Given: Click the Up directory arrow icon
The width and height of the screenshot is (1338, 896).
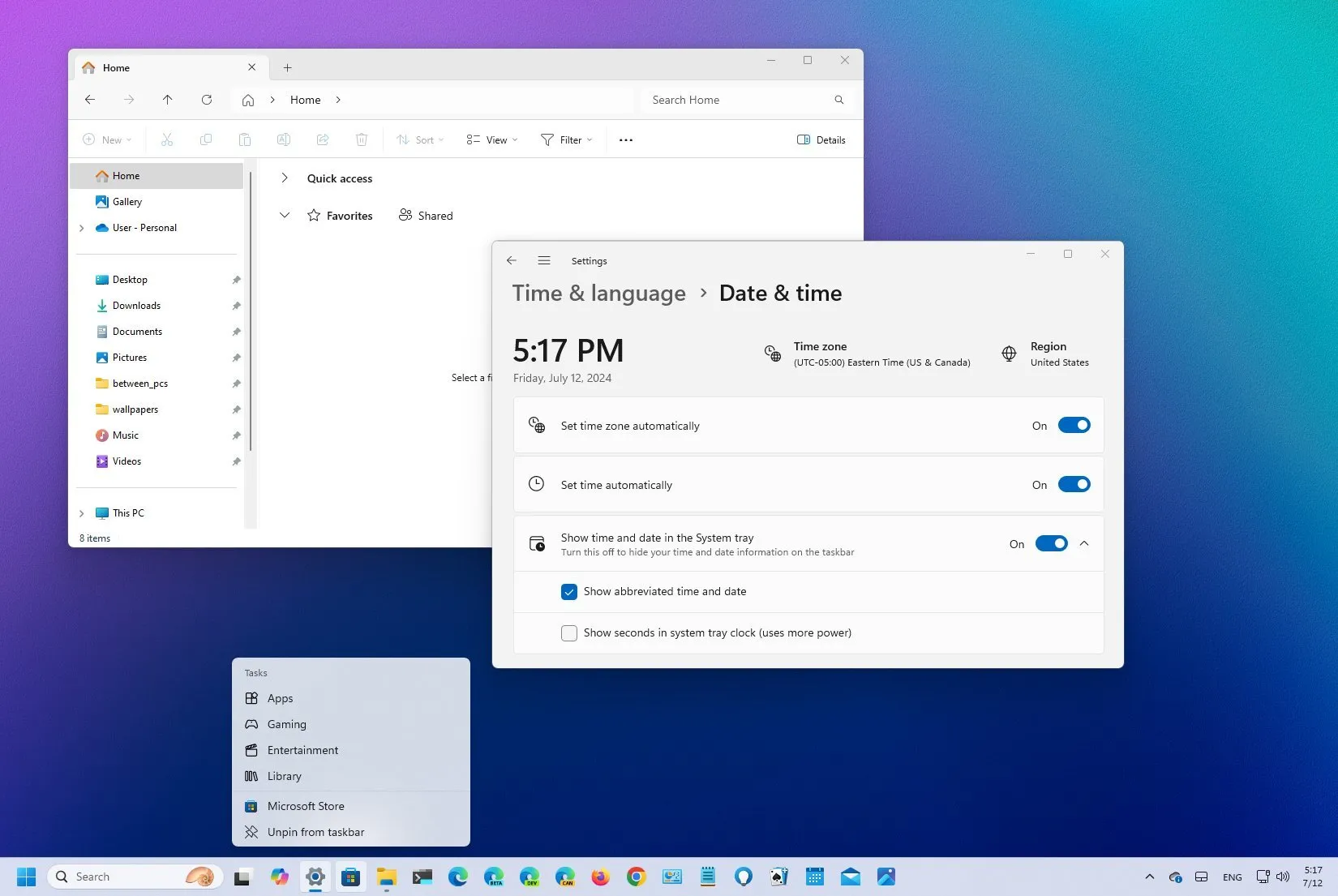Looking at the screenshot, I should 167,100.
